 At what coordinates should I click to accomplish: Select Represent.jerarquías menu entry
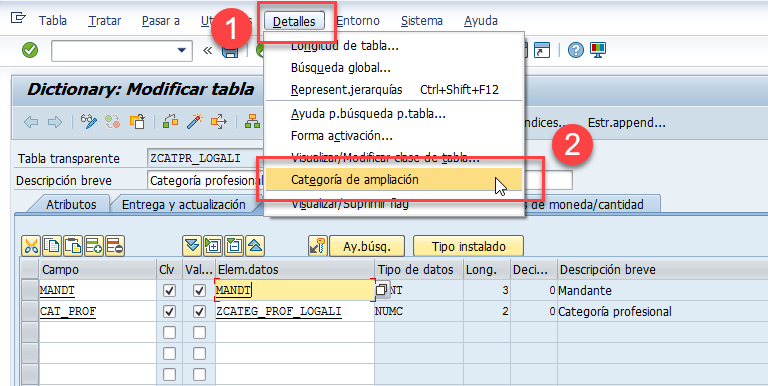[394, 90]
